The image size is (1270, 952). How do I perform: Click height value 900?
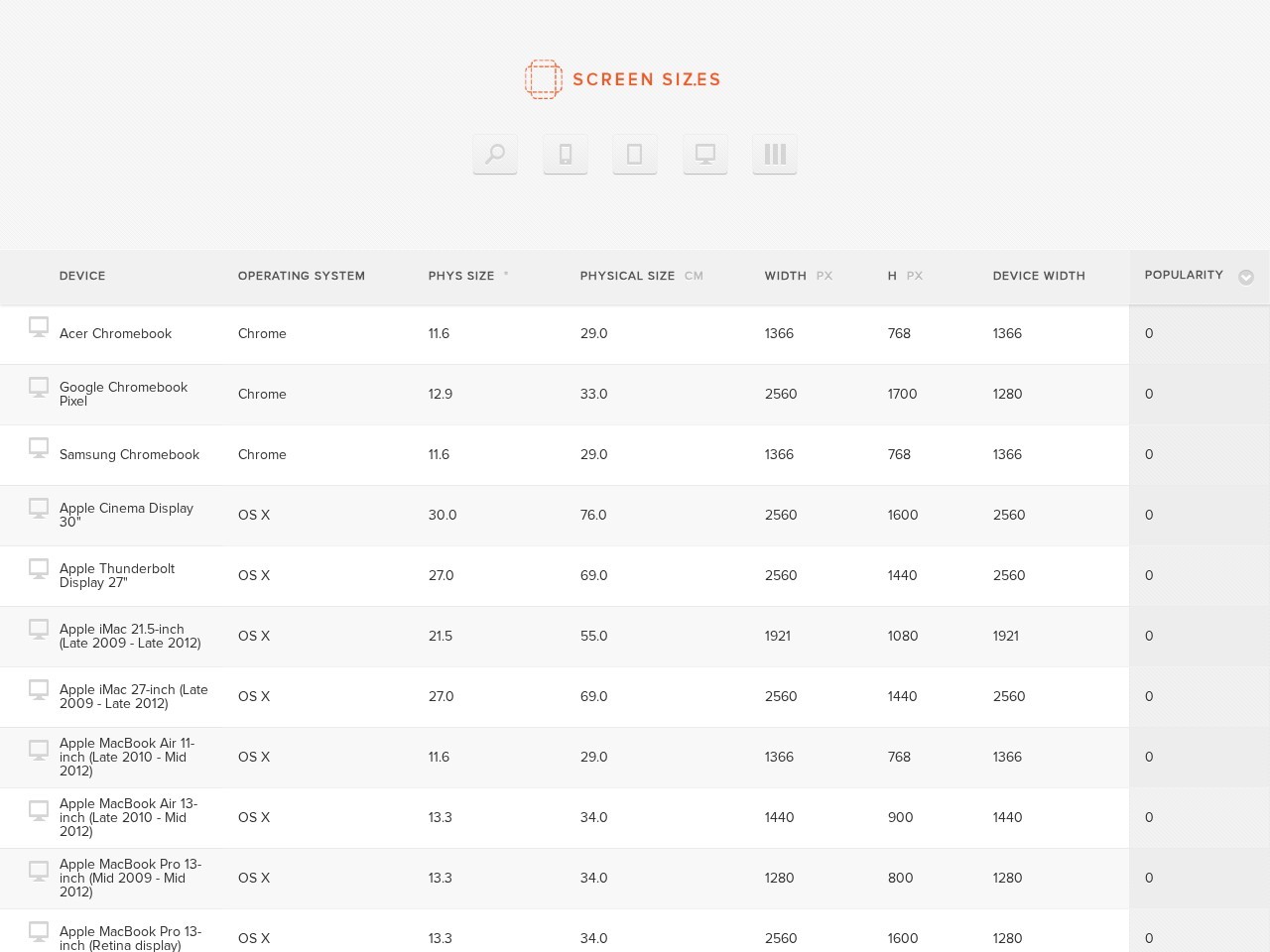pos(901,817)
